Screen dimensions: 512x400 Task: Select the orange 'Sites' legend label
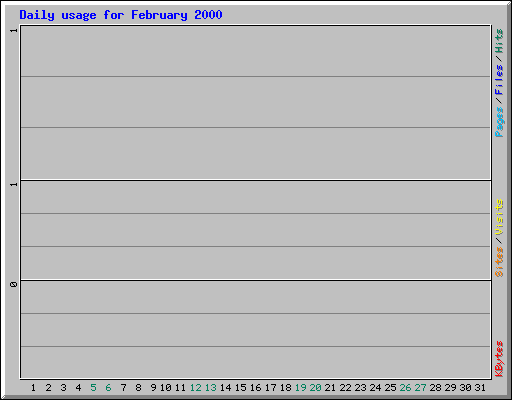[x=499, y=262]
